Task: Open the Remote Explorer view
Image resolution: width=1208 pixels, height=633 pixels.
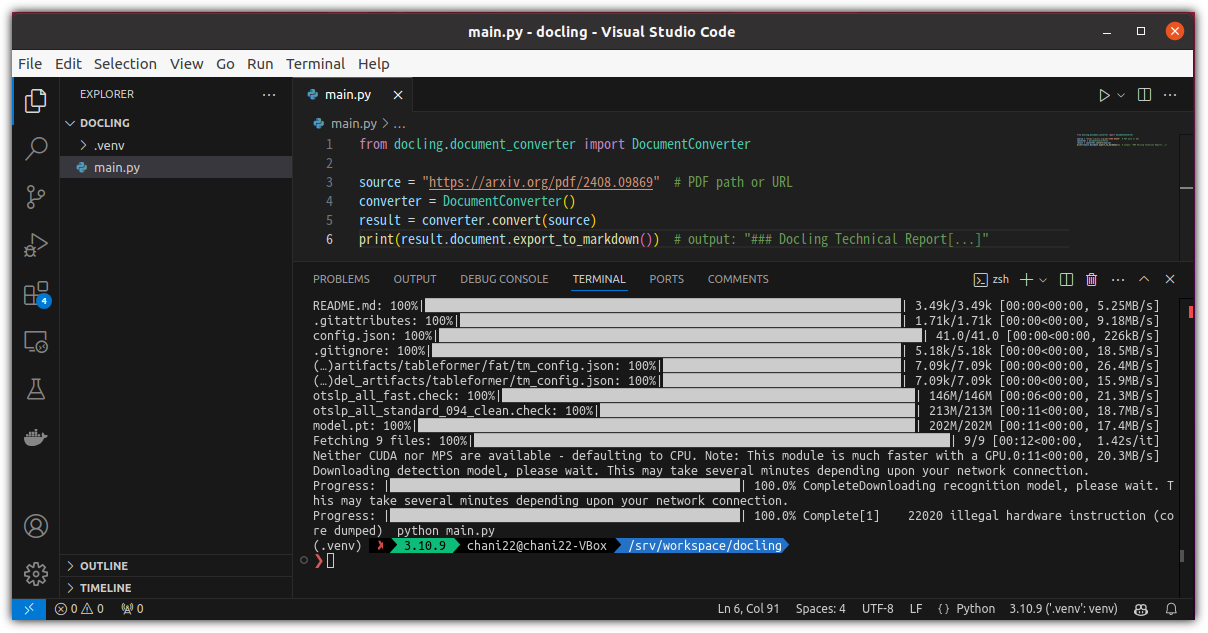Action: [36, 341]
